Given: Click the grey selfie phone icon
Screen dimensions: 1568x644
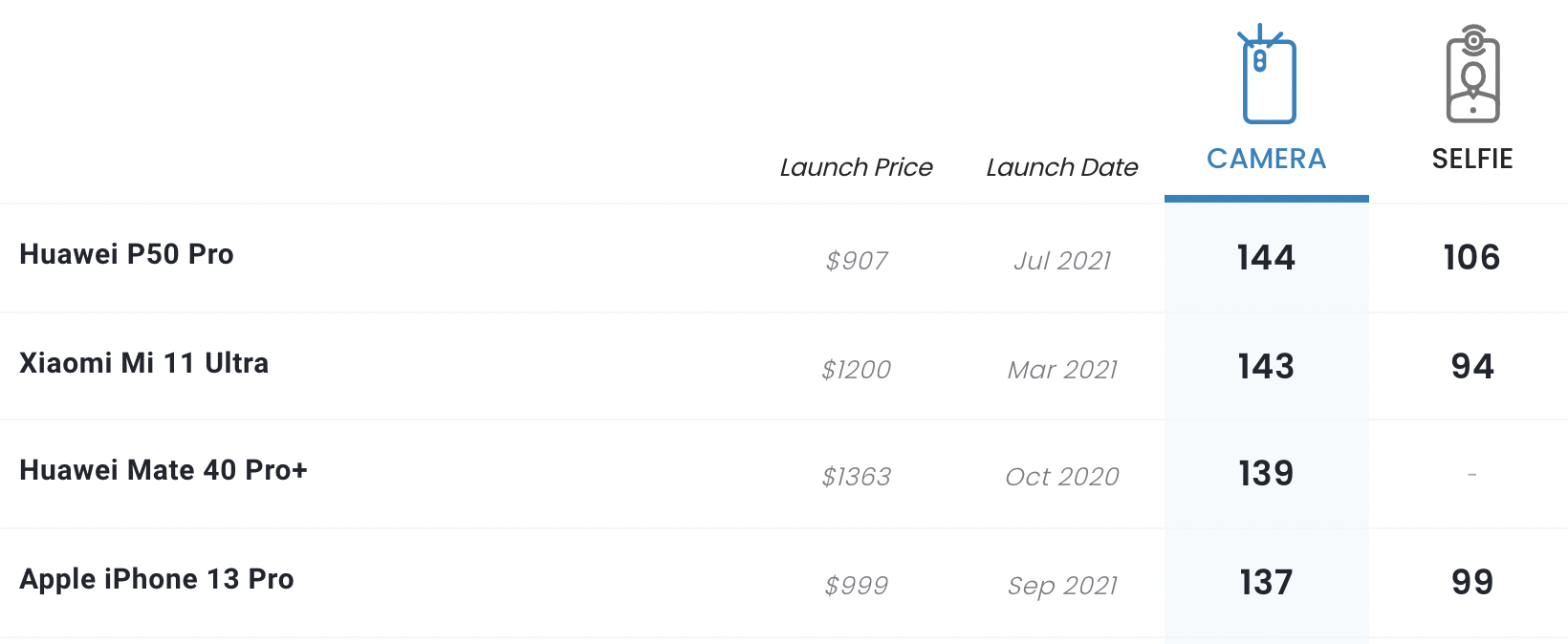Looking at the screenshot, I should (1472, 75).
